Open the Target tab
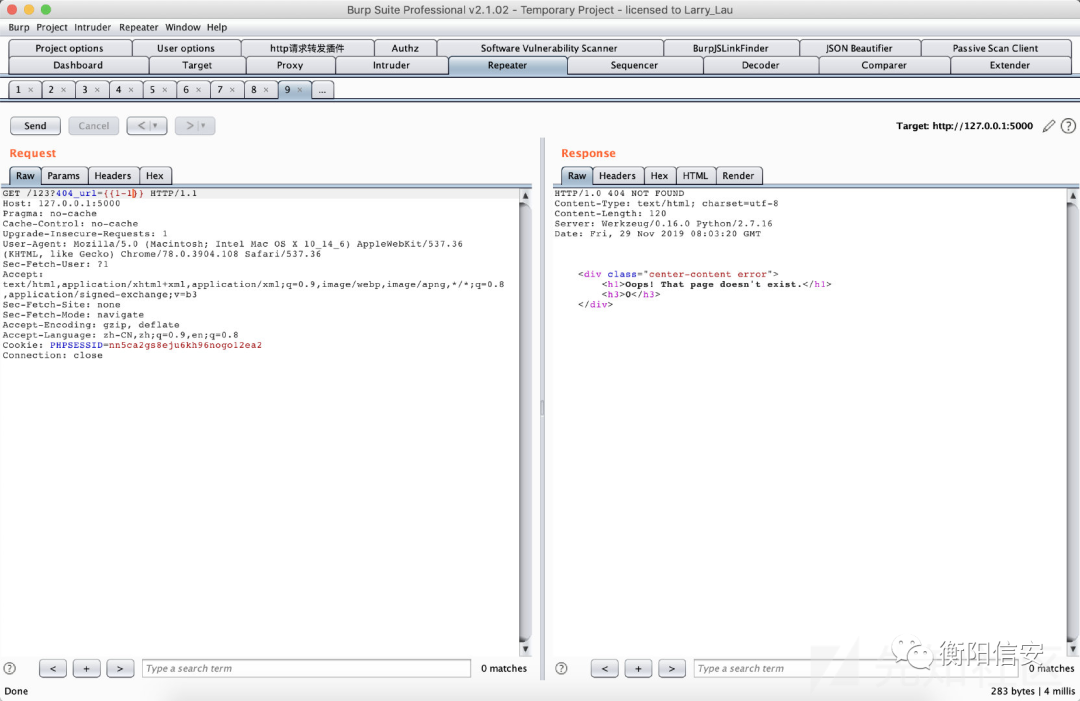This screenshot has height=701, width=1080. click(197, 65)
